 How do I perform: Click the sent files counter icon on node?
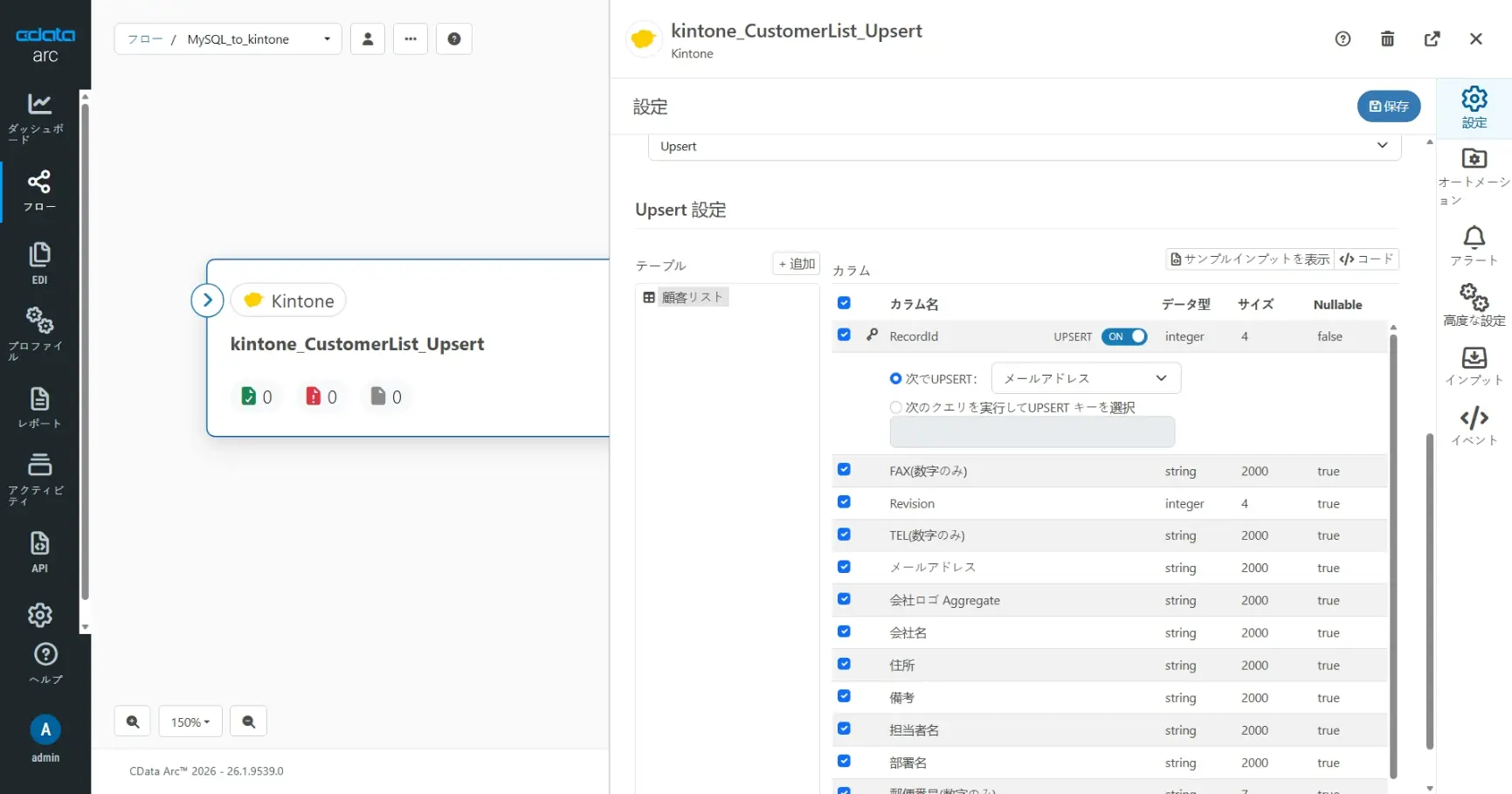pos(249,397)
